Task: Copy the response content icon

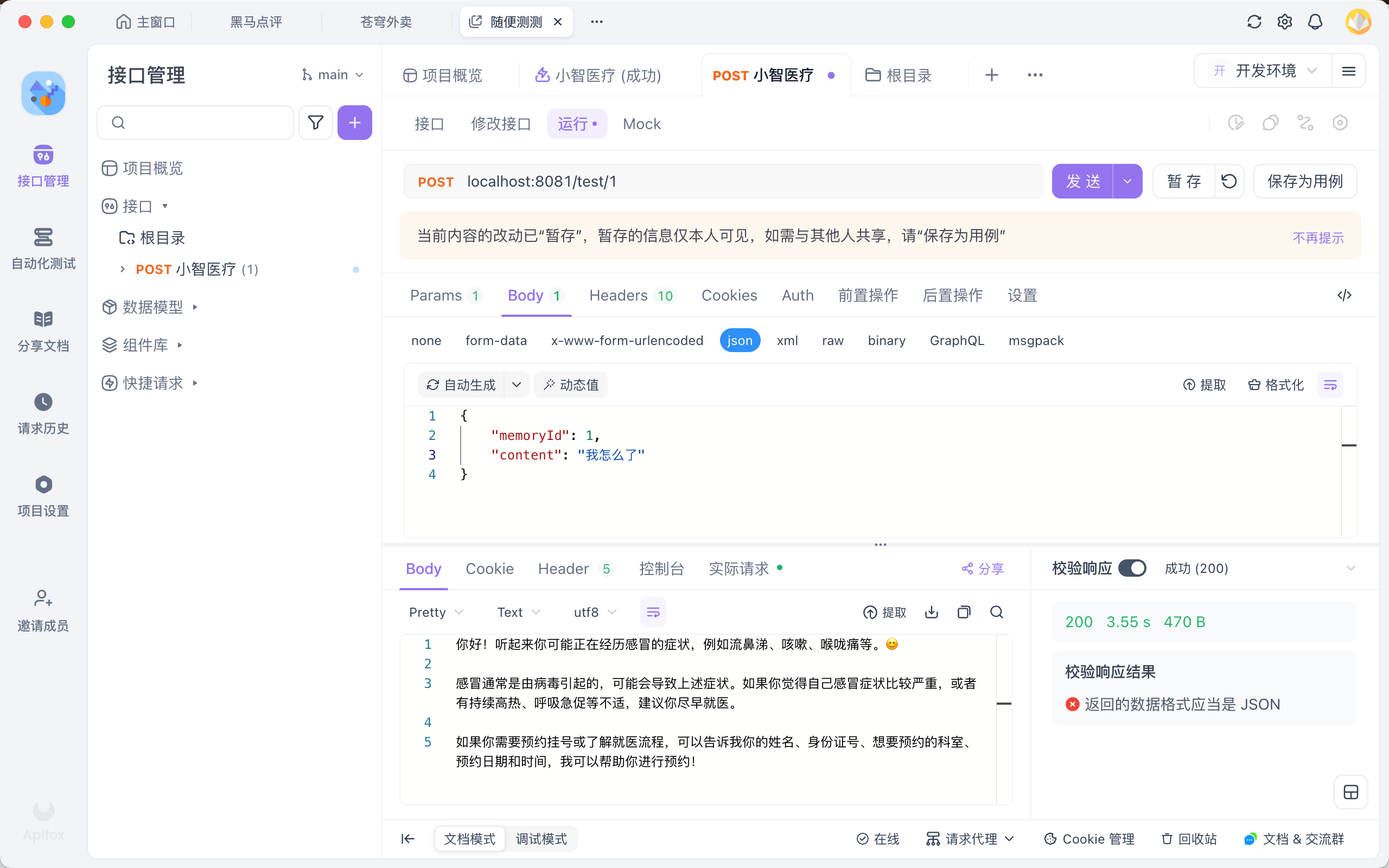Action: pyautogui.click(x=964, y=612)
